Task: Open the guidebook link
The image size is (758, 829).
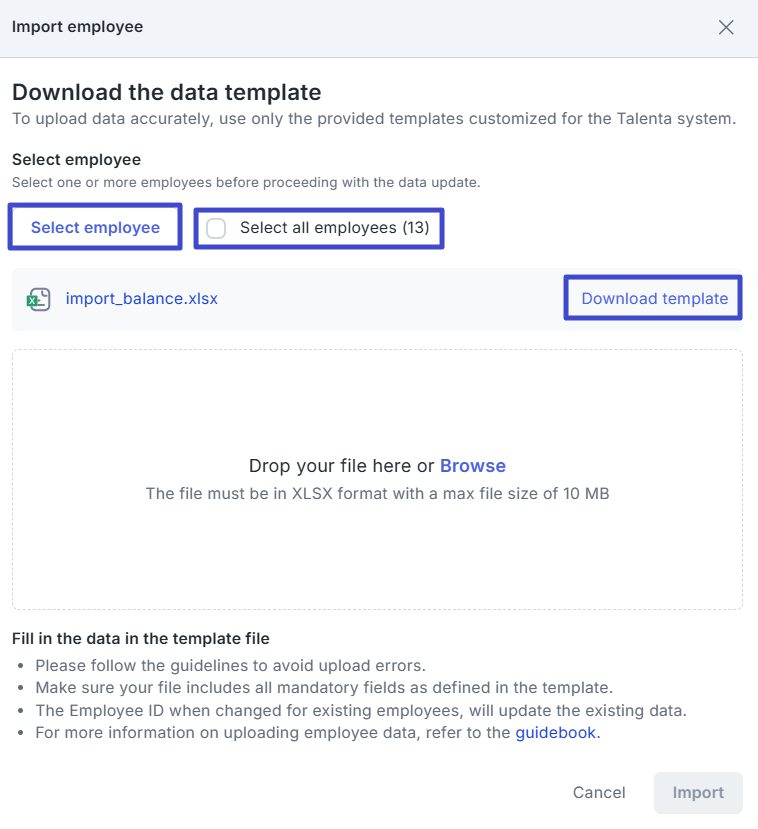Action: pyautogui.click(x=556, y=732)
